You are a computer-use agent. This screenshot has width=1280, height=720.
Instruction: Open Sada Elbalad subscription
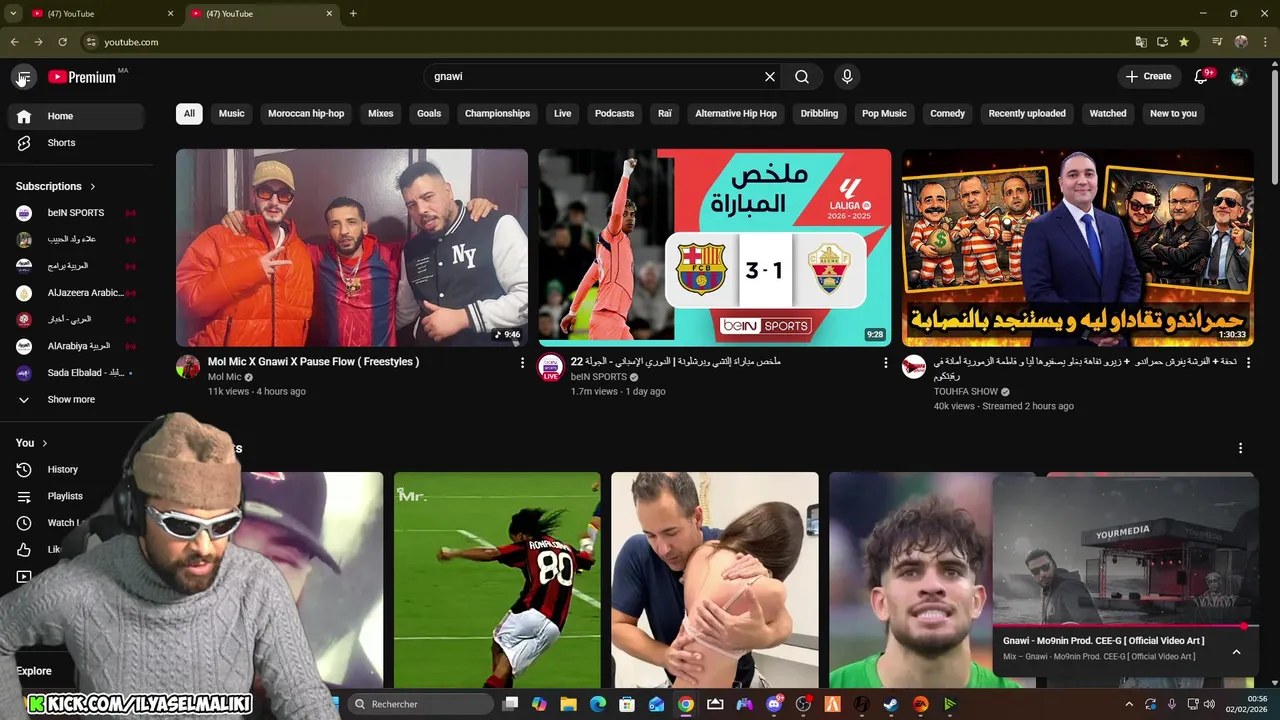(76, 373)
